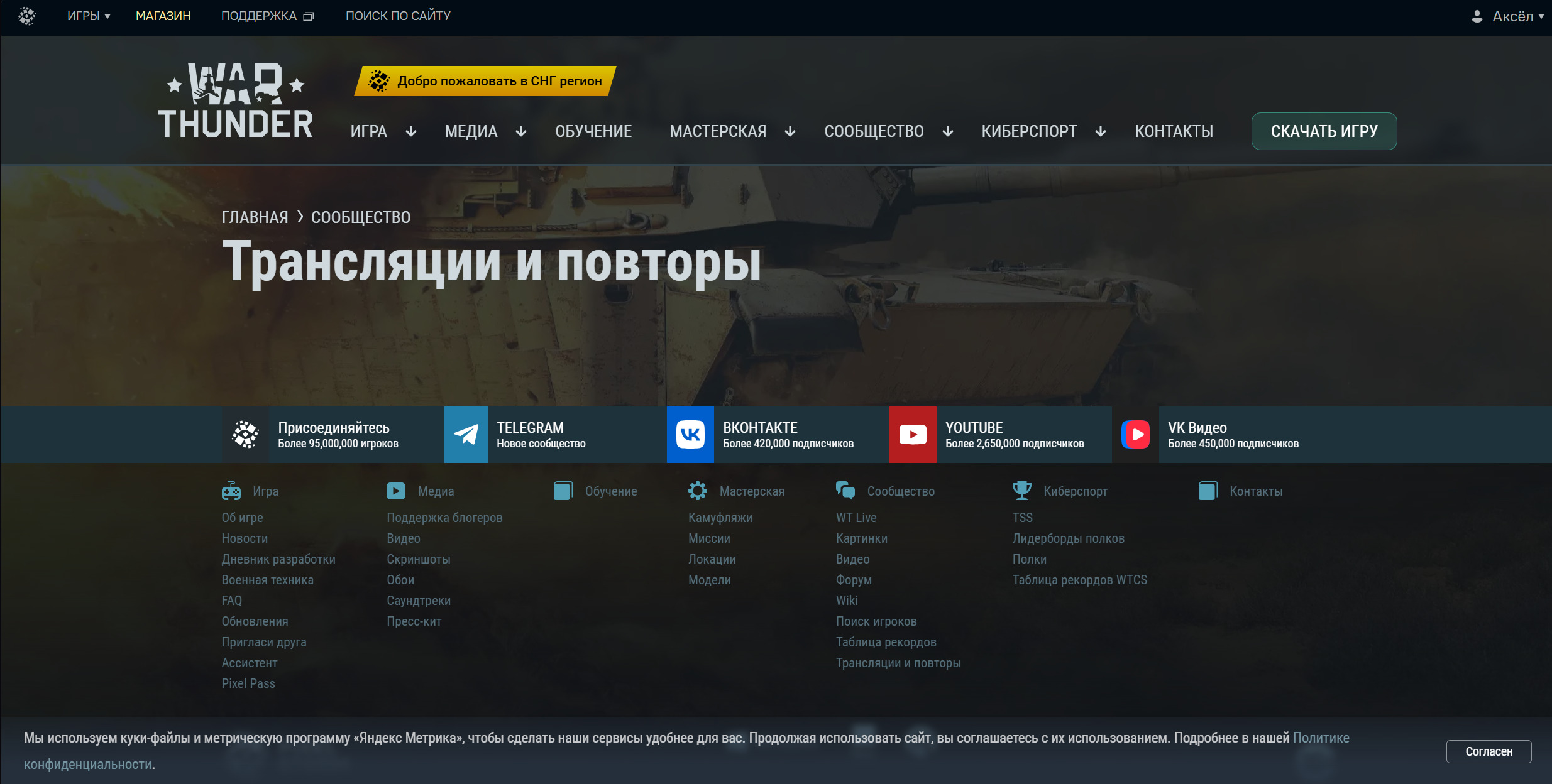Open the Военная техника footer link

tap(268, 580)
